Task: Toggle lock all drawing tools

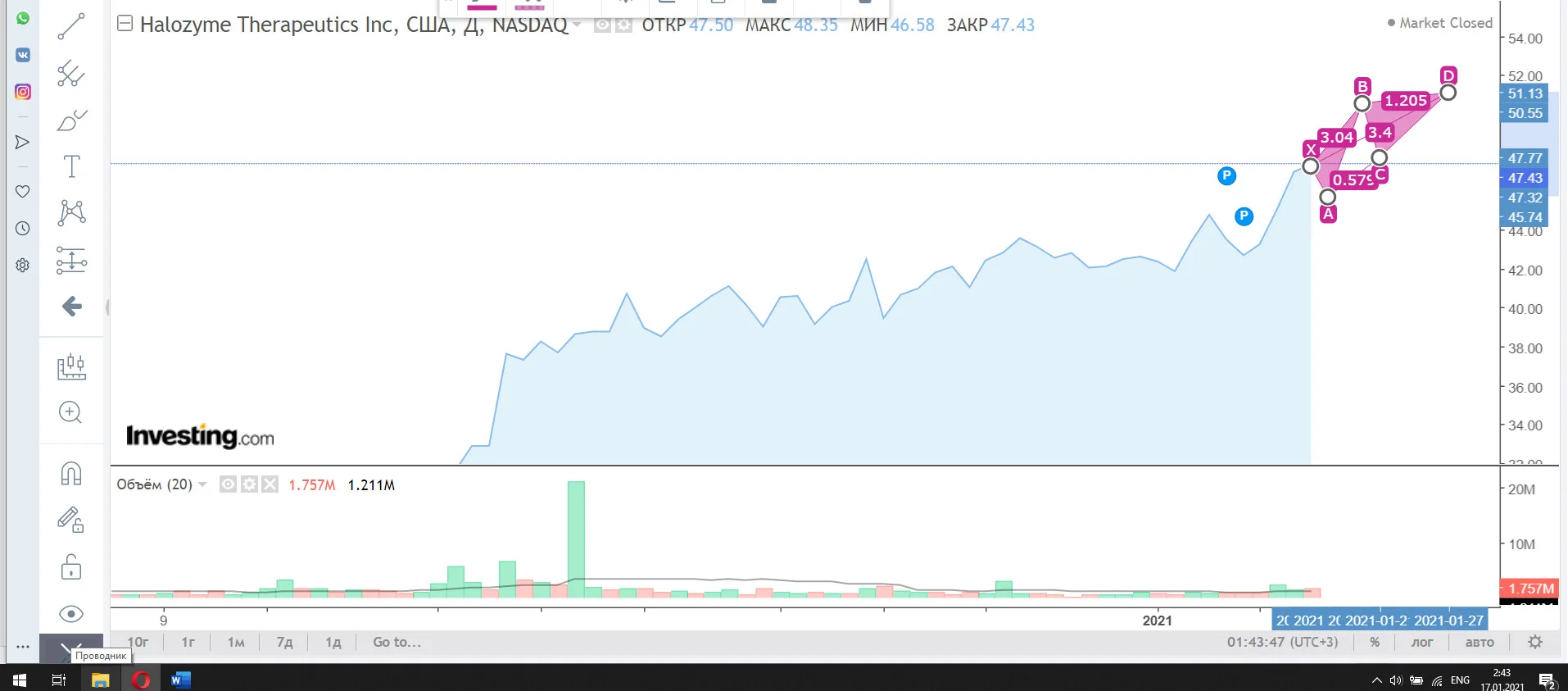Action: tap(71, 567)
